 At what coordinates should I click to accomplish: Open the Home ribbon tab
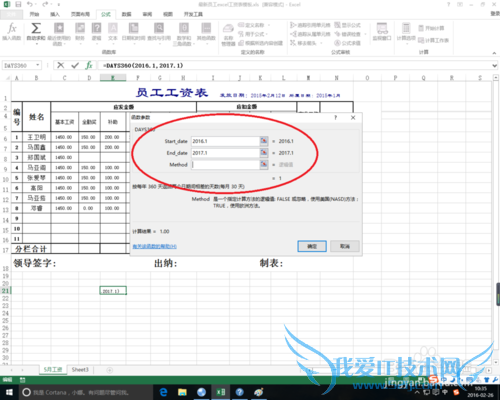click(34, 14)
